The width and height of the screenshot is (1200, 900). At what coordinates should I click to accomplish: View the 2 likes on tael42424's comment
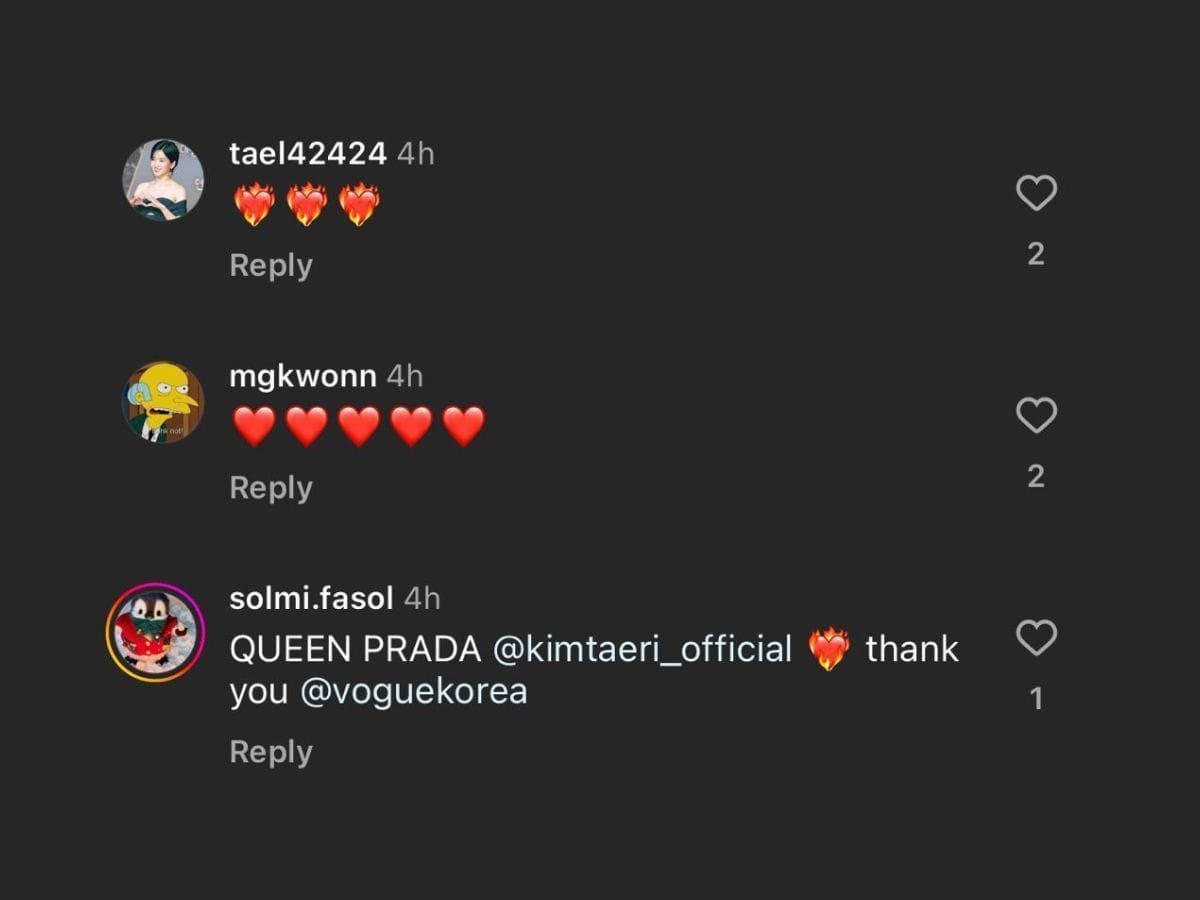coord(1036,254)
